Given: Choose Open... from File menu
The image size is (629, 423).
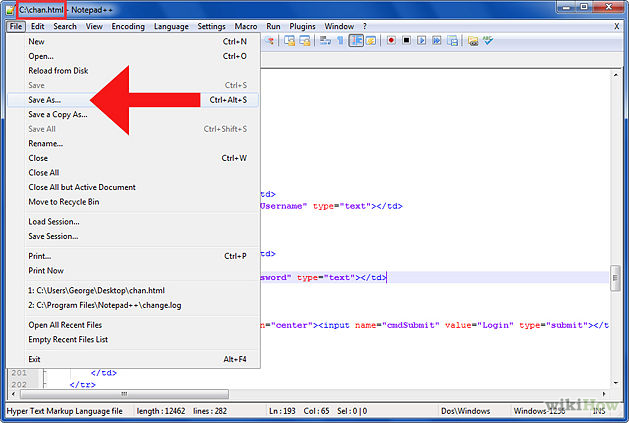Looking at the screenshot, I should [x=133, y=56].
